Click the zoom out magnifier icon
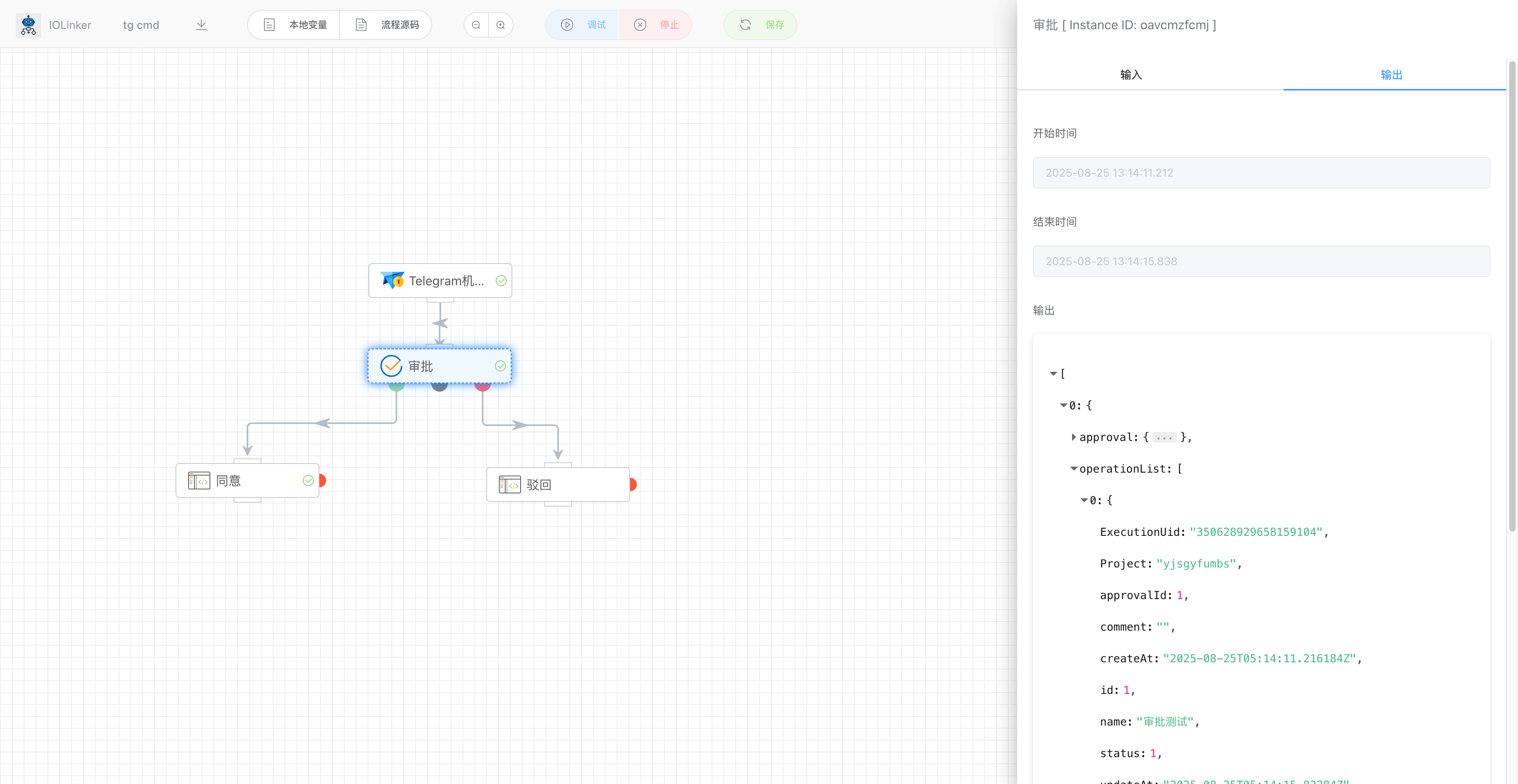Screen dimensions: 1518x784 [x=476, y=25]
